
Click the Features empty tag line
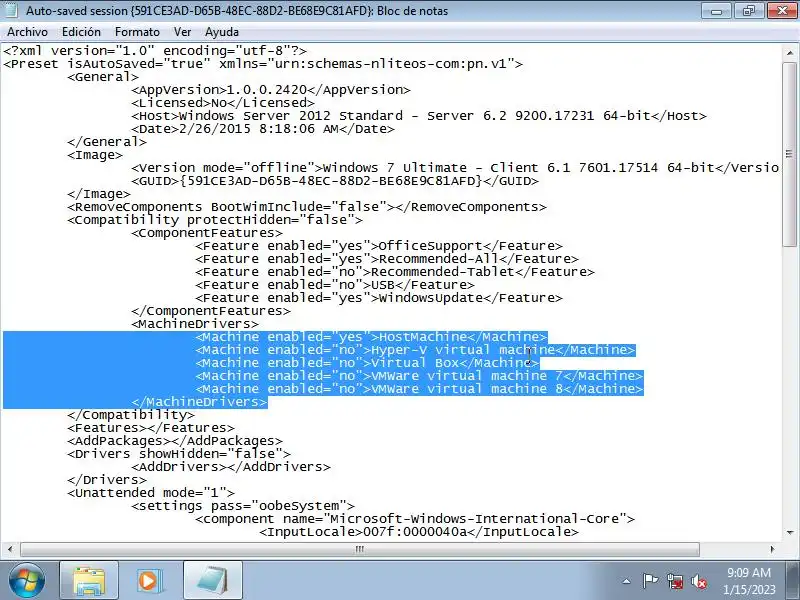[x=151, y=428]
